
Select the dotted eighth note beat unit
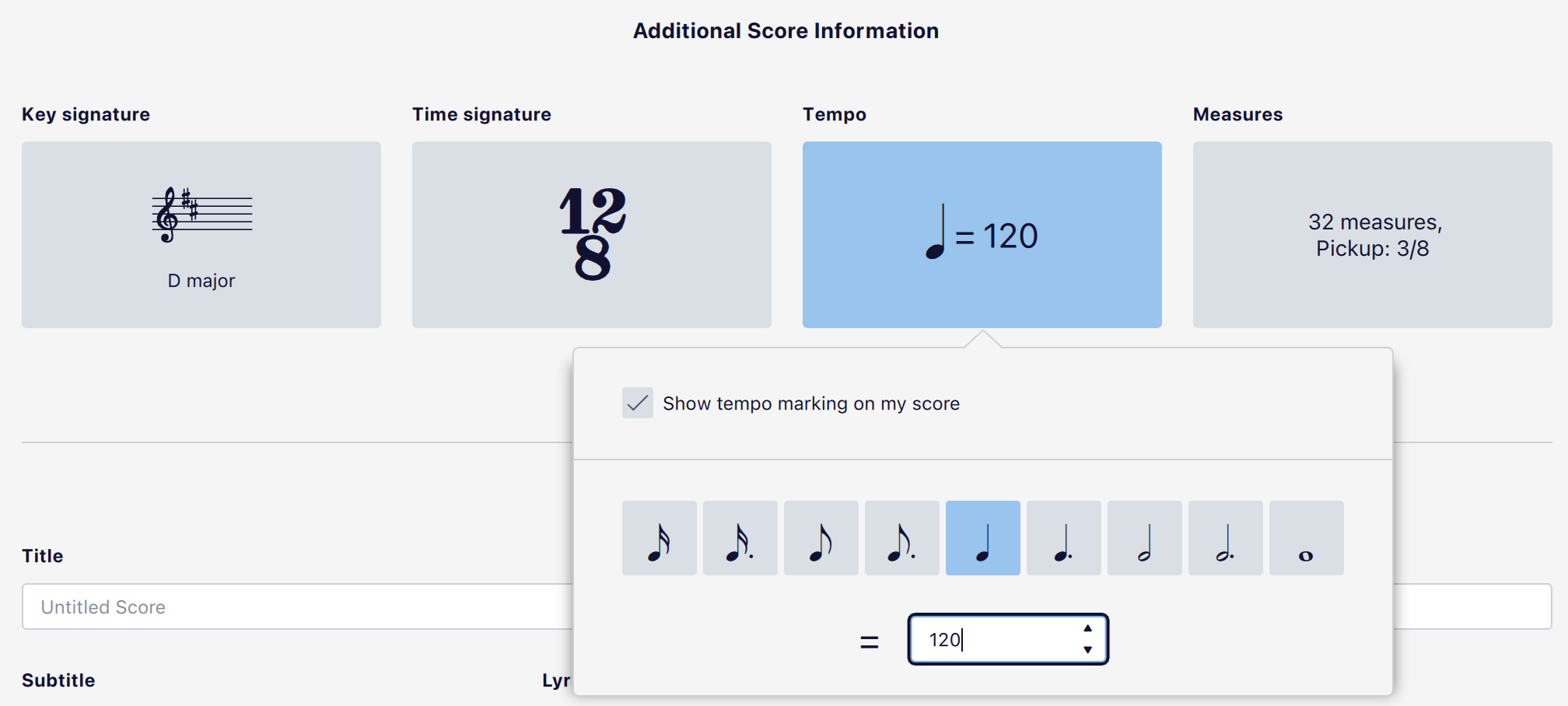[901, 537]
